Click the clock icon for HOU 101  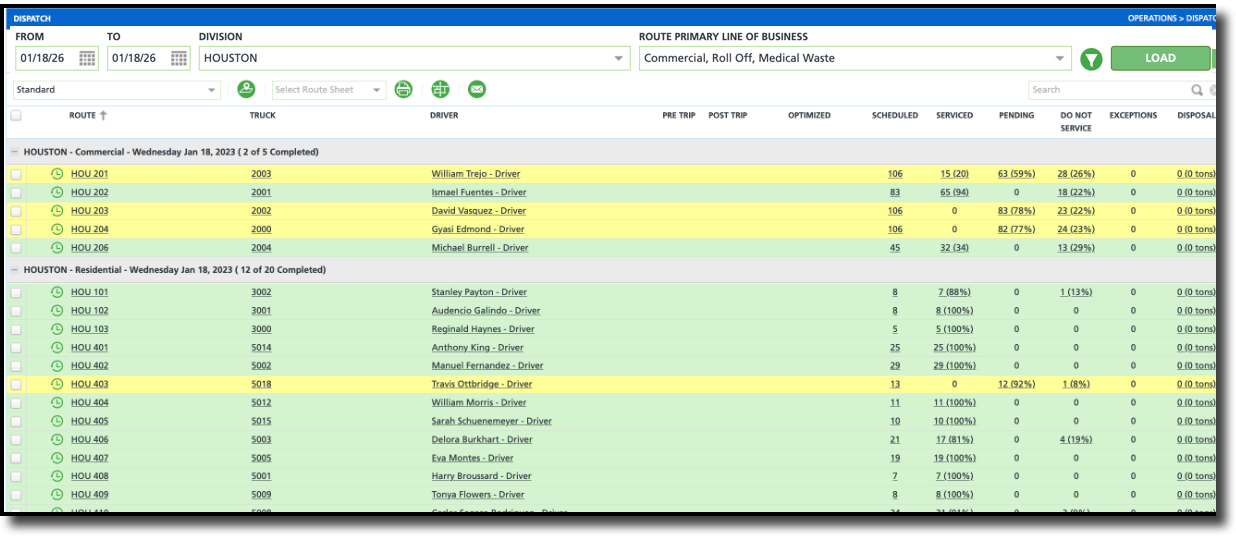(x=57, y=292)
